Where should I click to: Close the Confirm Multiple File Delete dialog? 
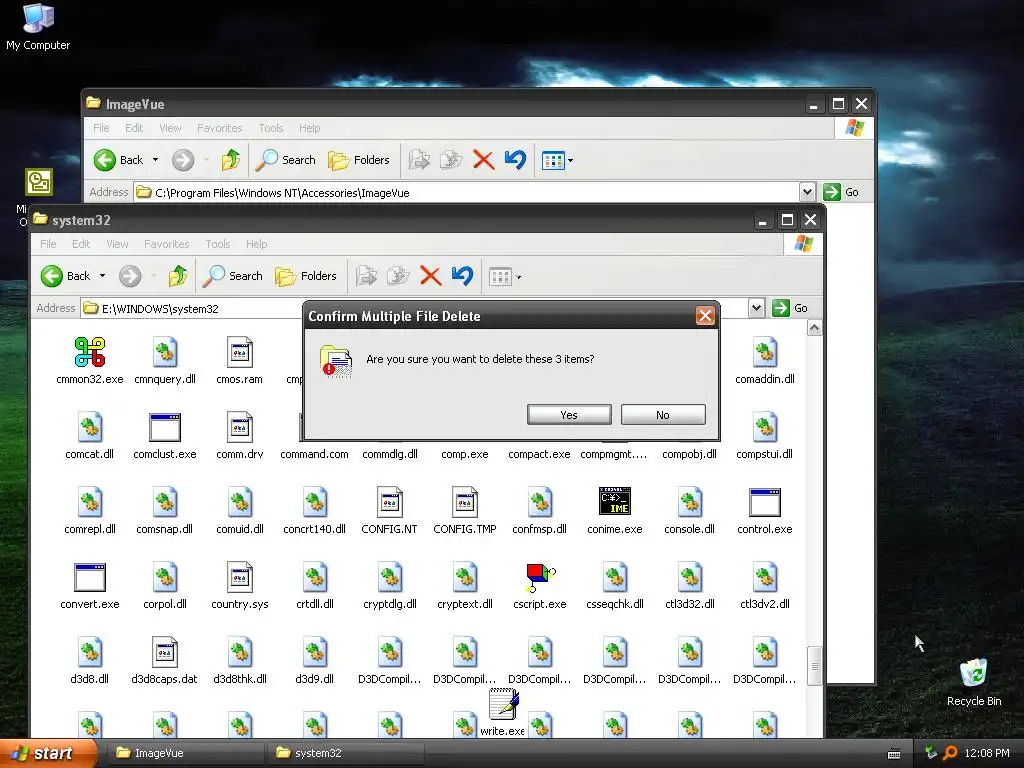[705, 316]
